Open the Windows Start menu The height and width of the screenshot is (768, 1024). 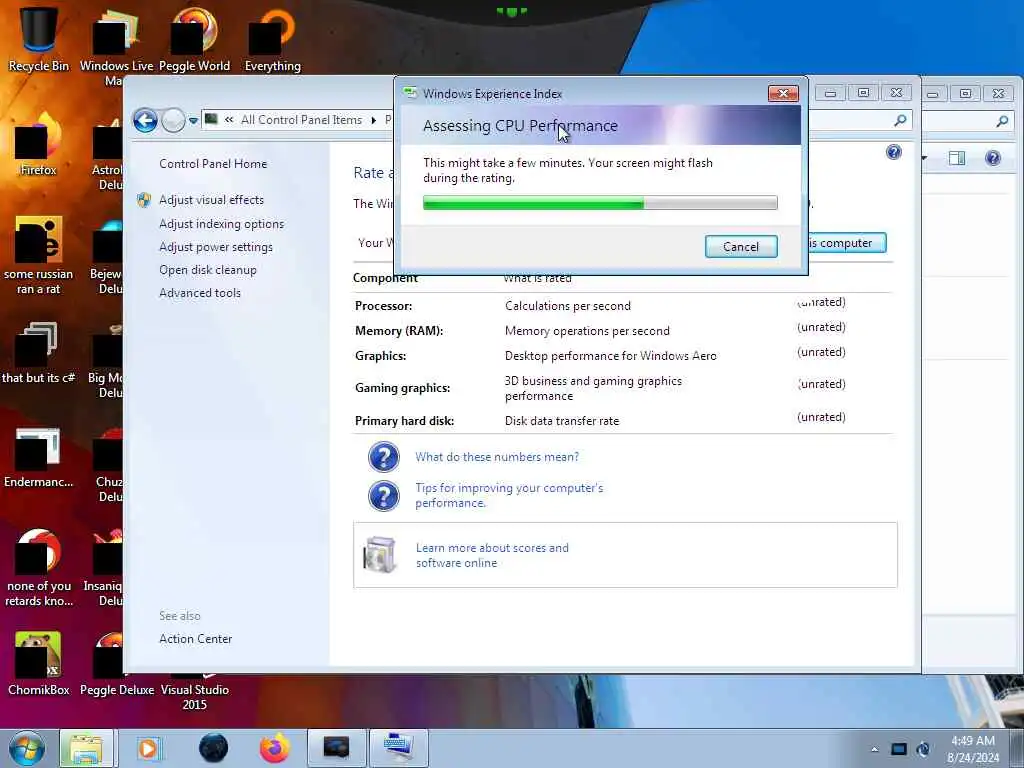point(27,748)
